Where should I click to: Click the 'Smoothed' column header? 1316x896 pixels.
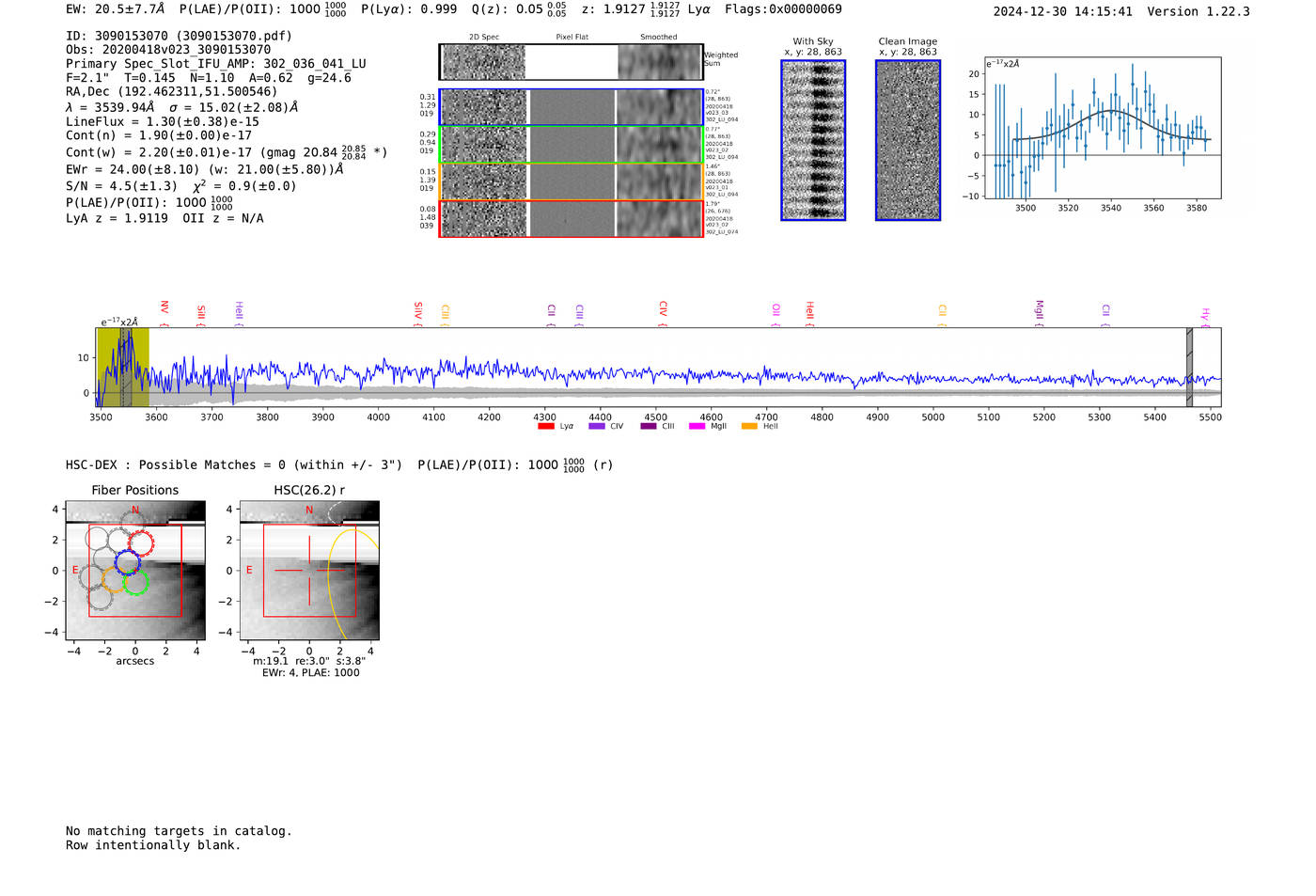(x=658, y=38)
